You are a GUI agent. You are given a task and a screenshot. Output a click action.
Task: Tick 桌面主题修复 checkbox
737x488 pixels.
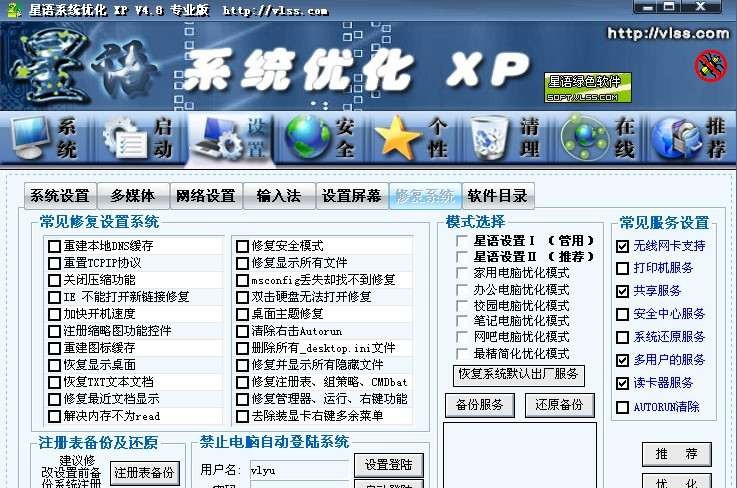pos(243,314)
